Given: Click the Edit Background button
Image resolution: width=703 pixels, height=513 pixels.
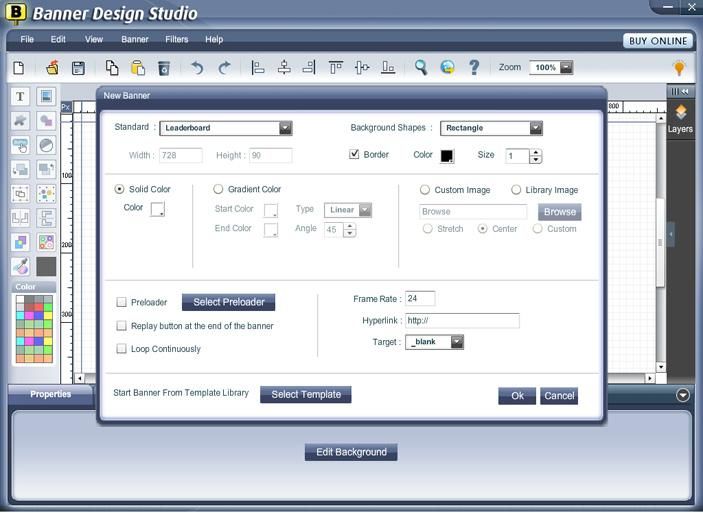Looking at the screenshot, I should pyautogui.click(x=351, y=452).
